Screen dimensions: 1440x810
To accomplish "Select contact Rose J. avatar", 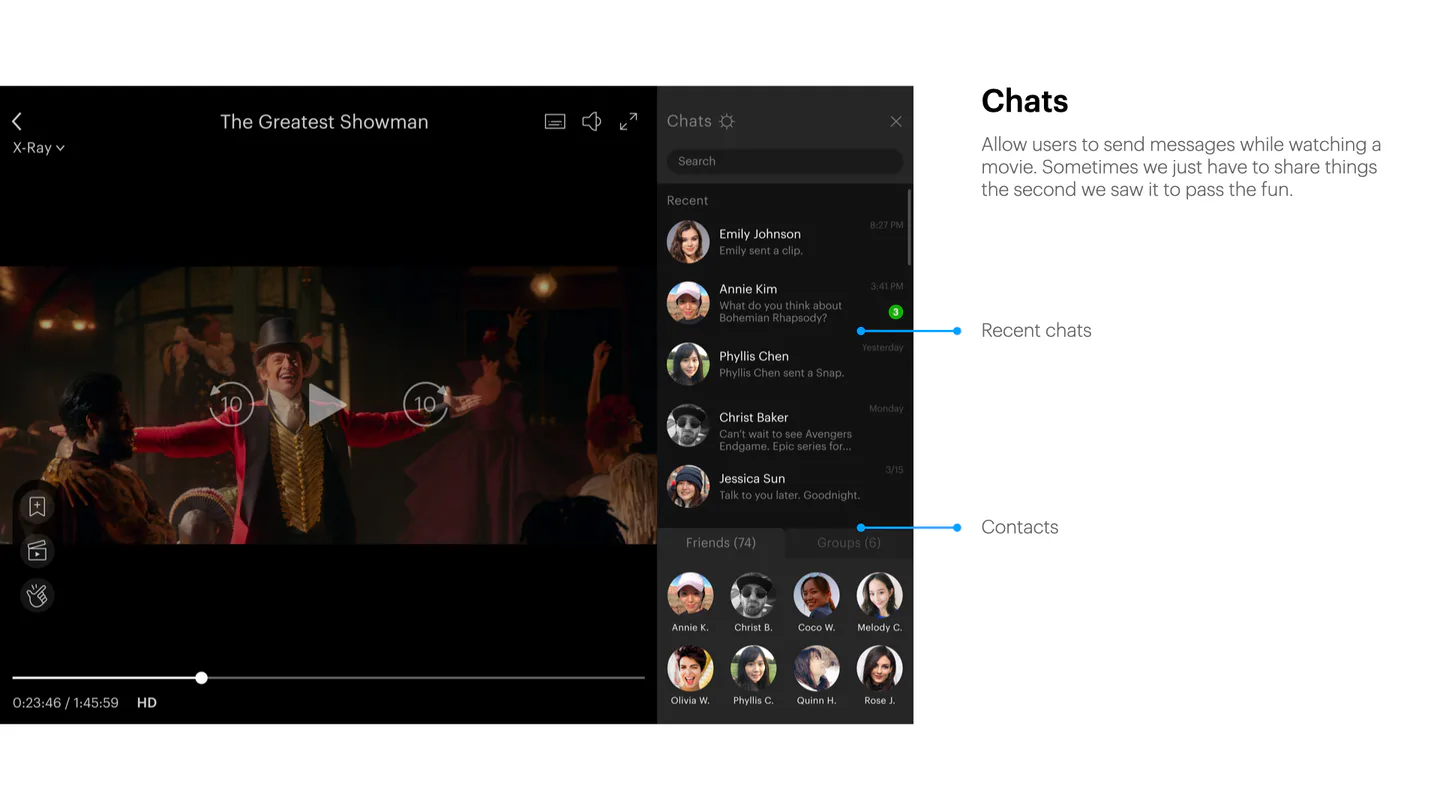I will [x=879, y=668].
